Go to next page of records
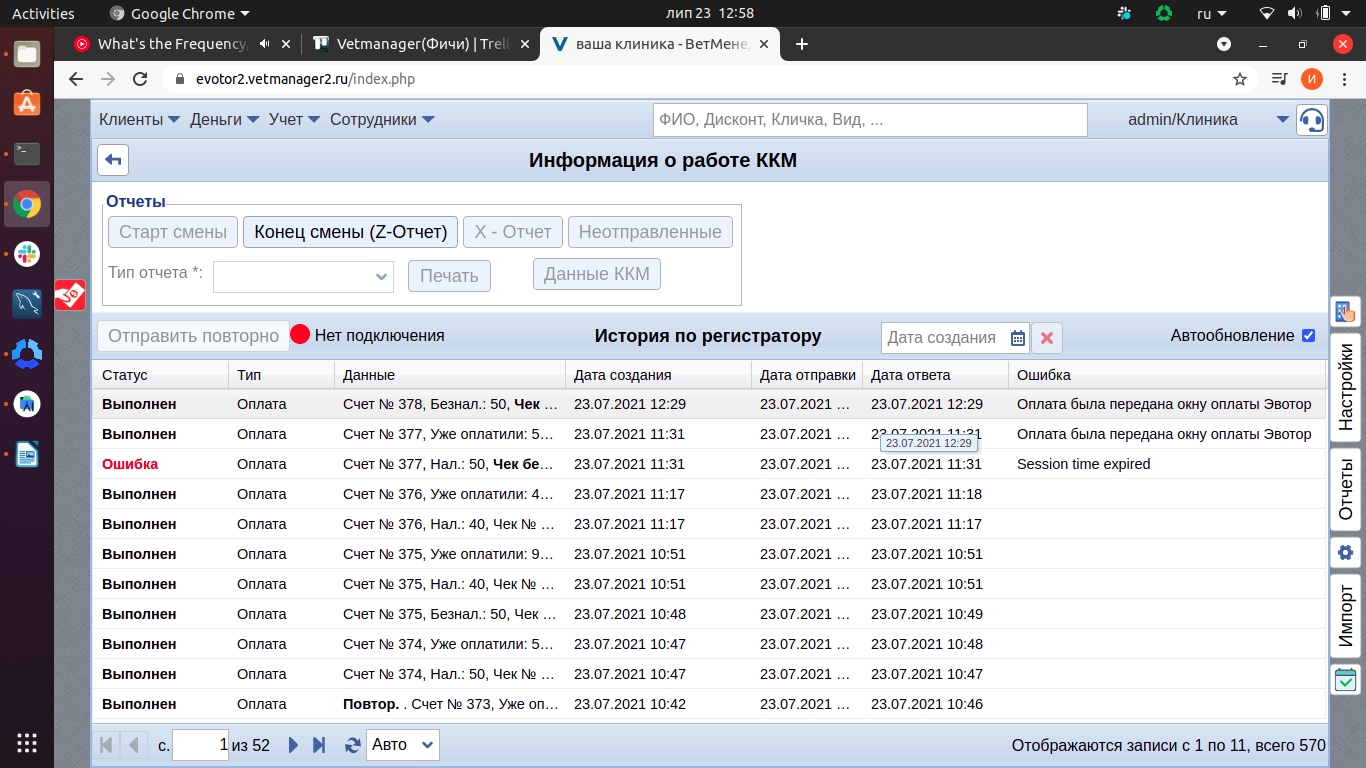 (293, 745)
